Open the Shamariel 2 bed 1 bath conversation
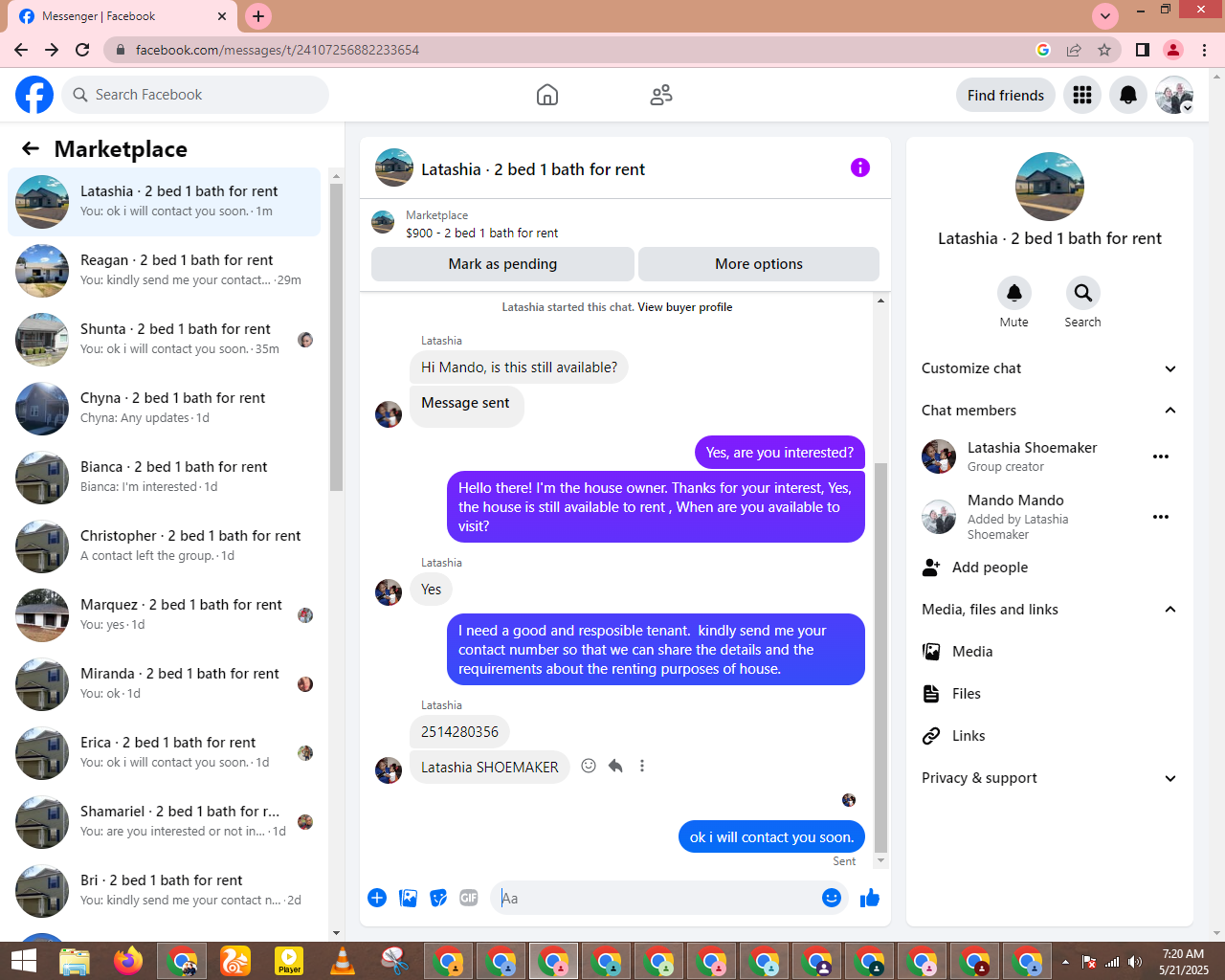 [164, 822]
